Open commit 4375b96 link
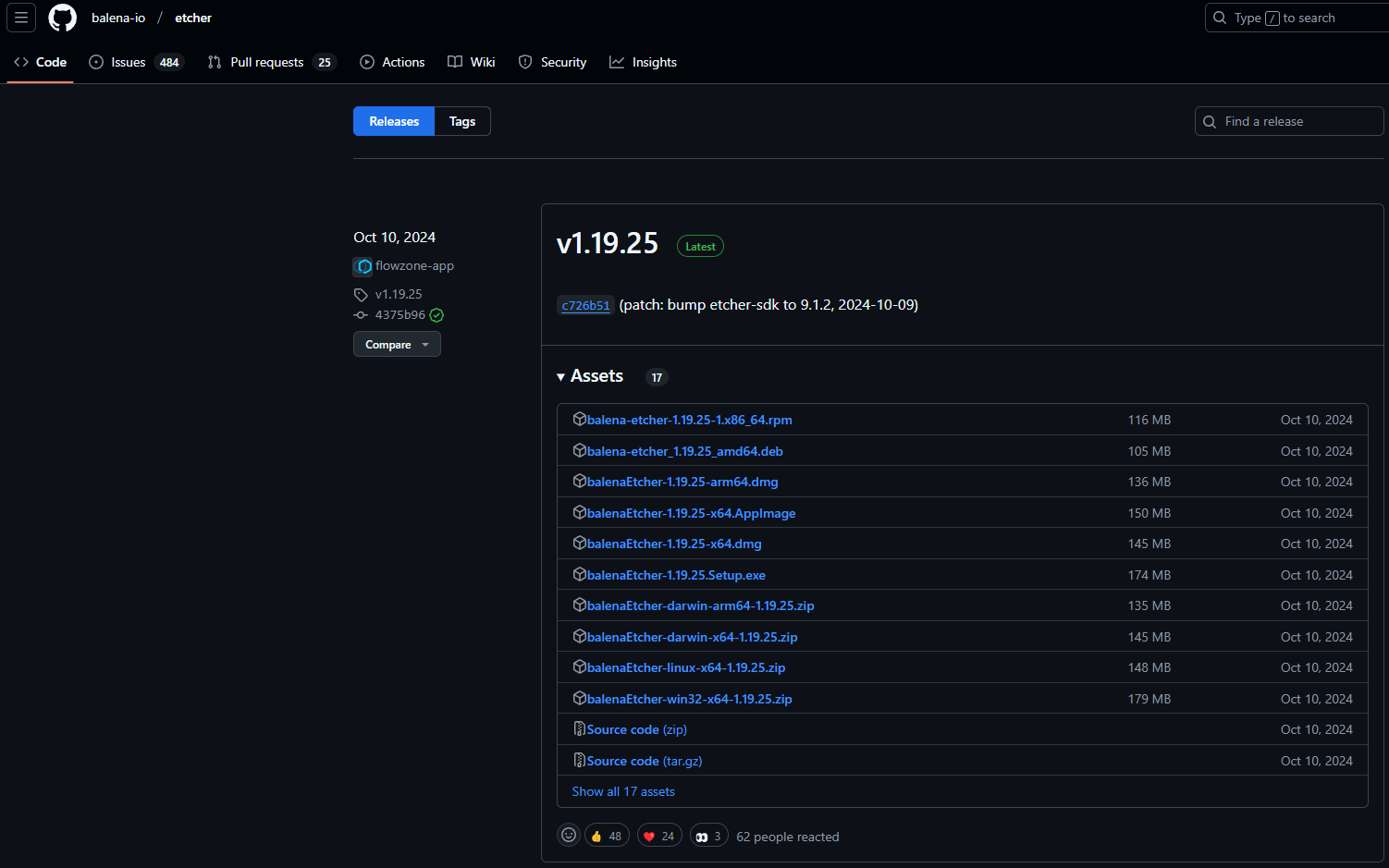Image resolution: width=1389 pixels, height=868 pixels. click(x=400, y=314)
